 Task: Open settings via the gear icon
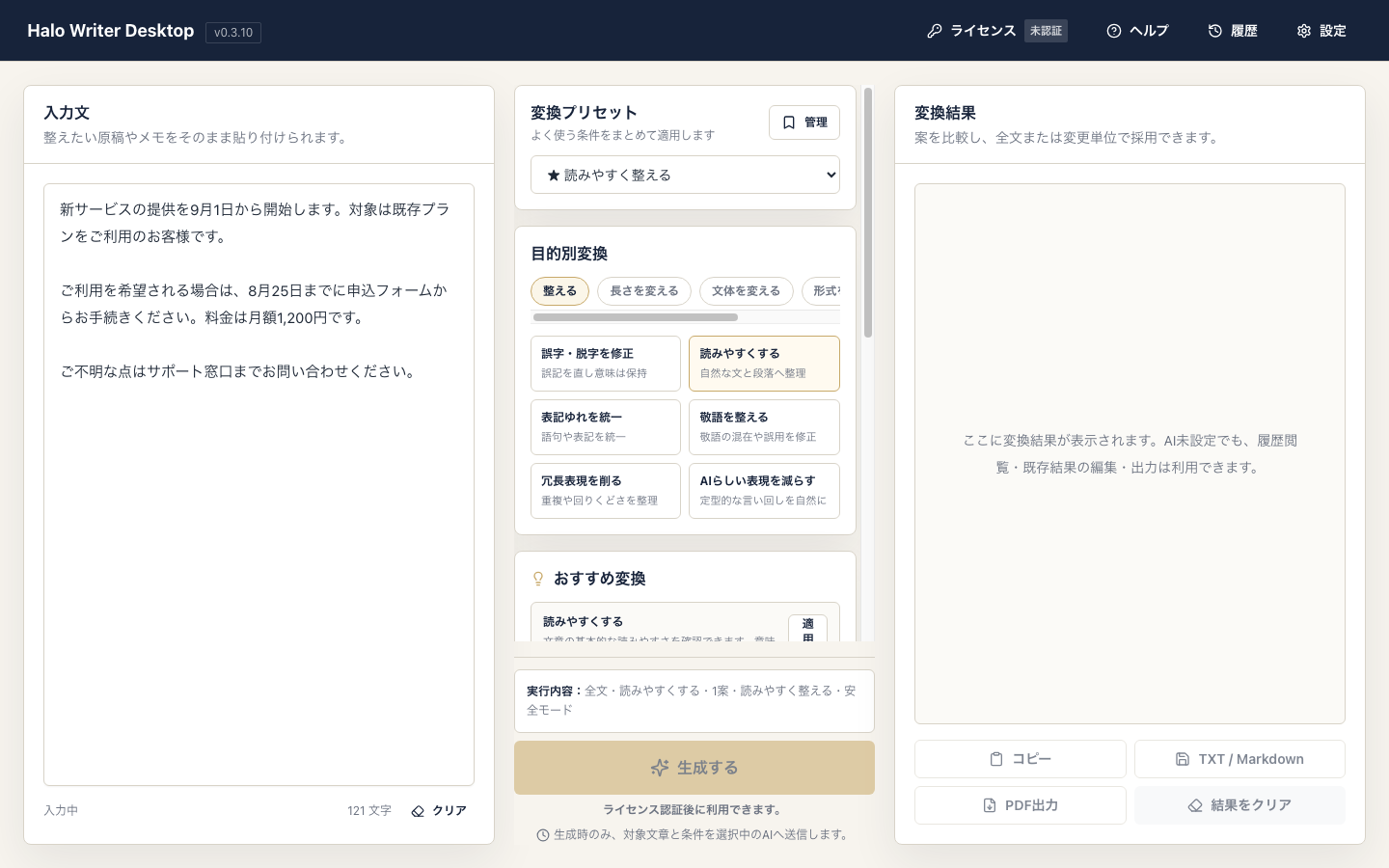click(1304, 31)
